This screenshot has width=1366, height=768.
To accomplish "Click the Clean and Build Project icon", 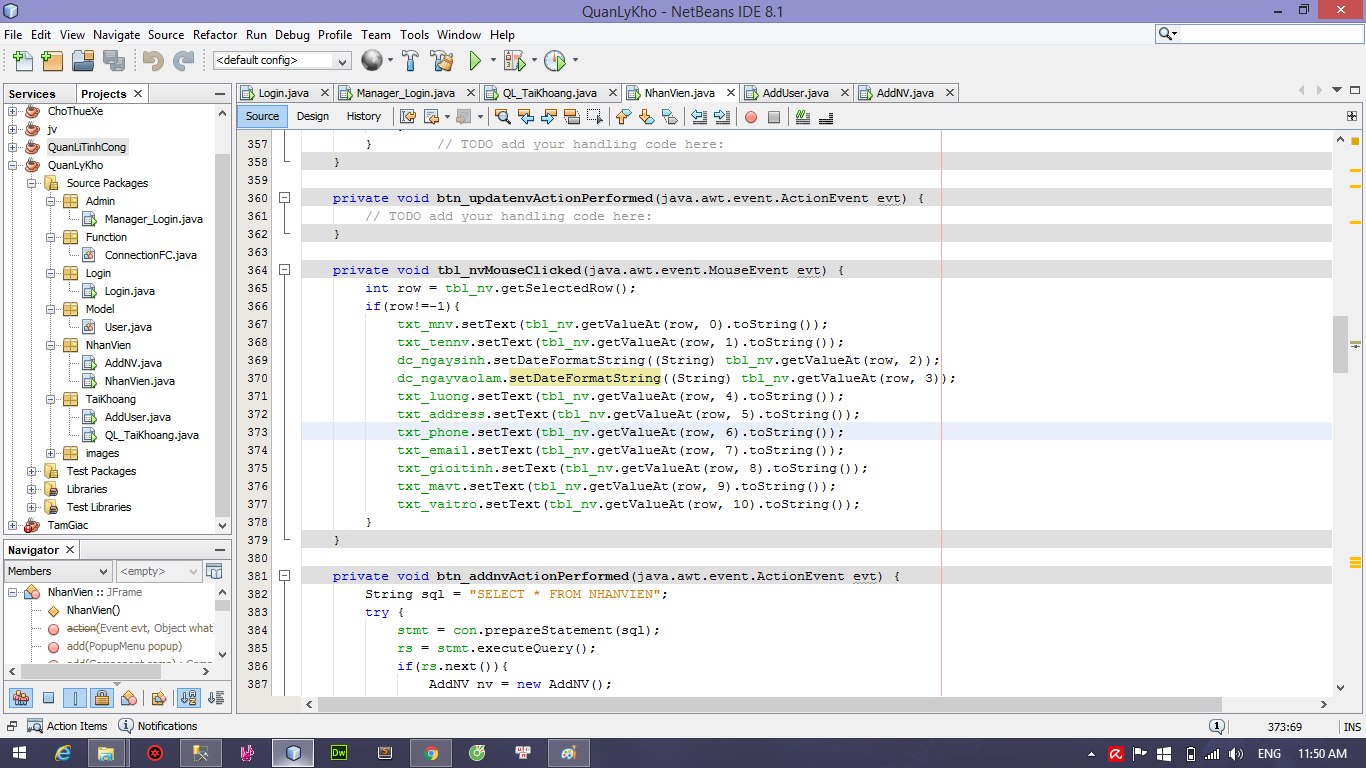I will coord(442,61).
